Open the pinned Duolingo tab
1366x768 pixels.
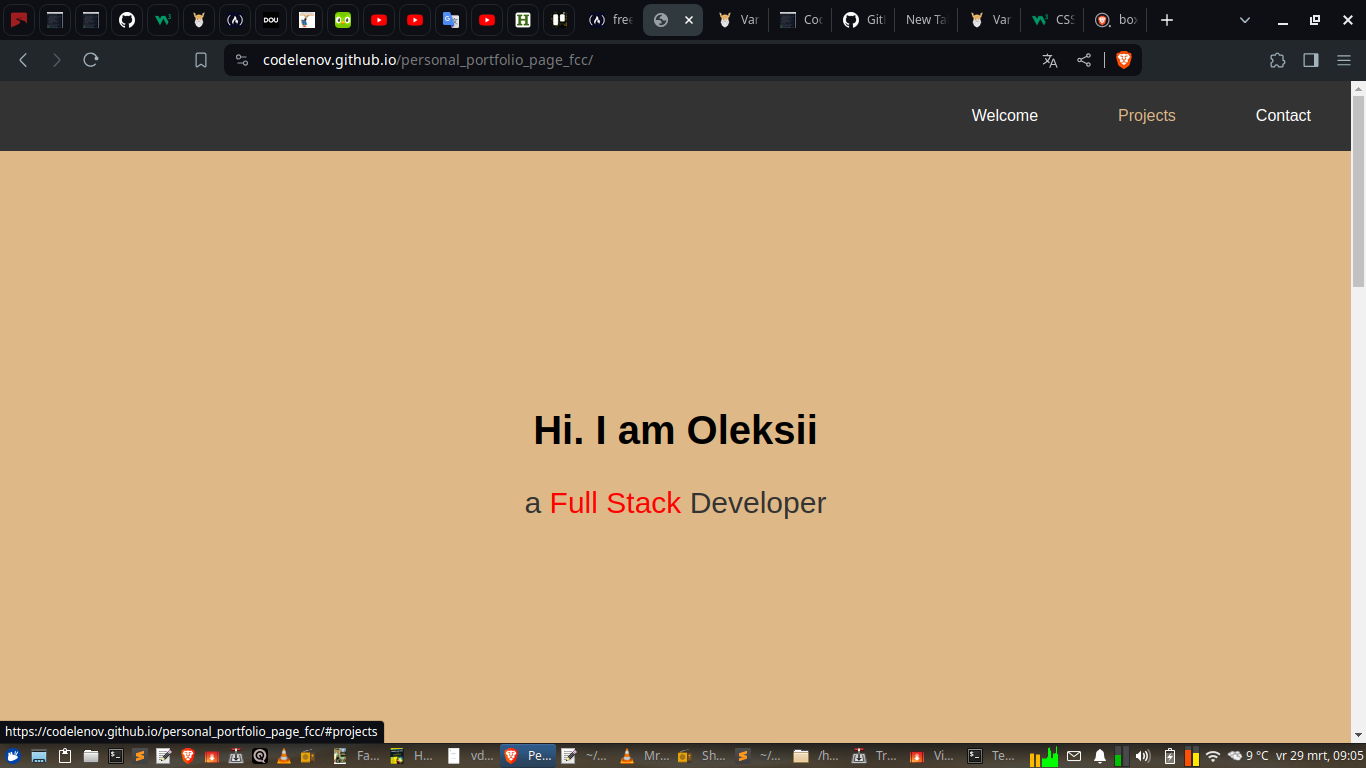343,20
